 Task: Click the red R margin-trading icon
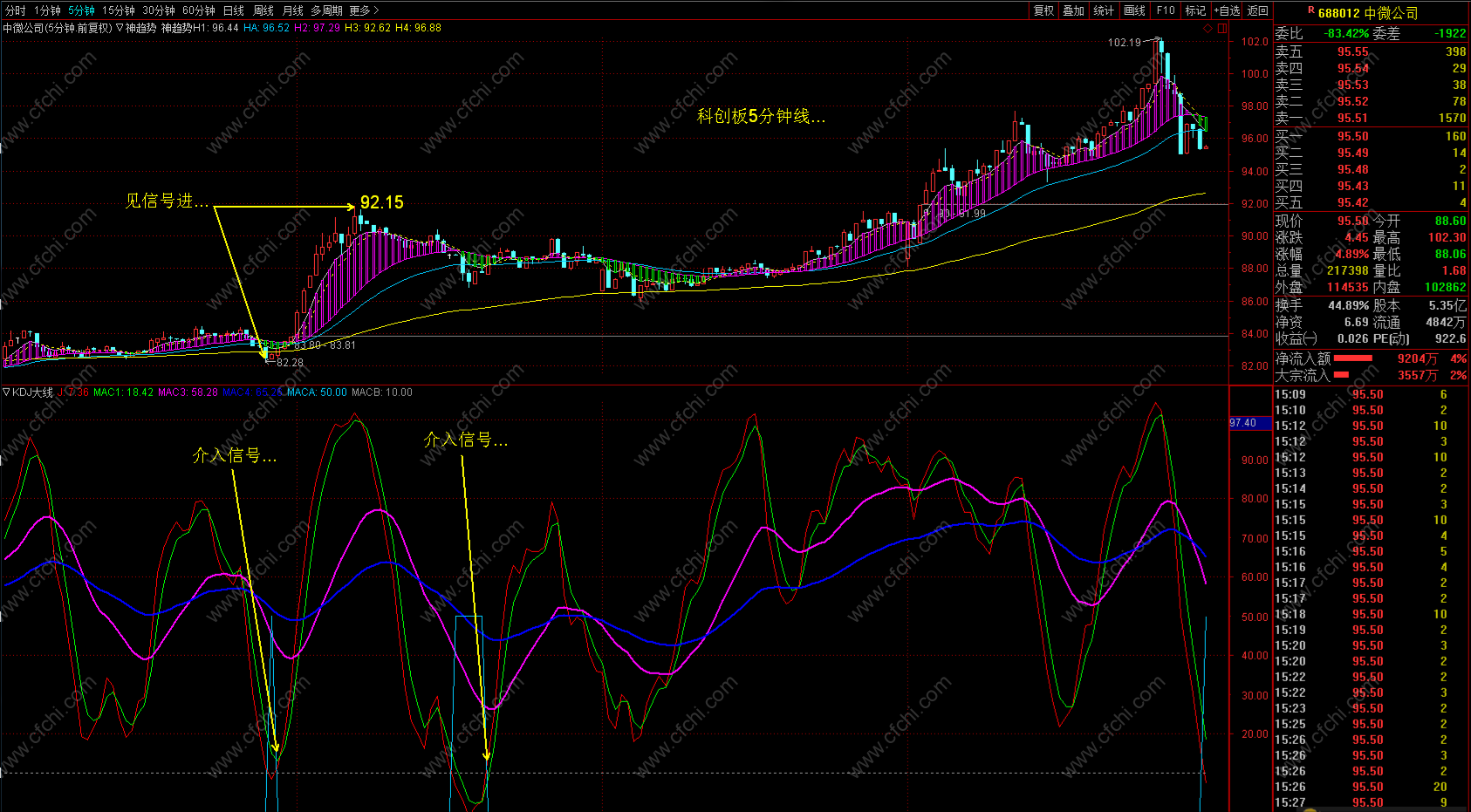pos(1310,10)
